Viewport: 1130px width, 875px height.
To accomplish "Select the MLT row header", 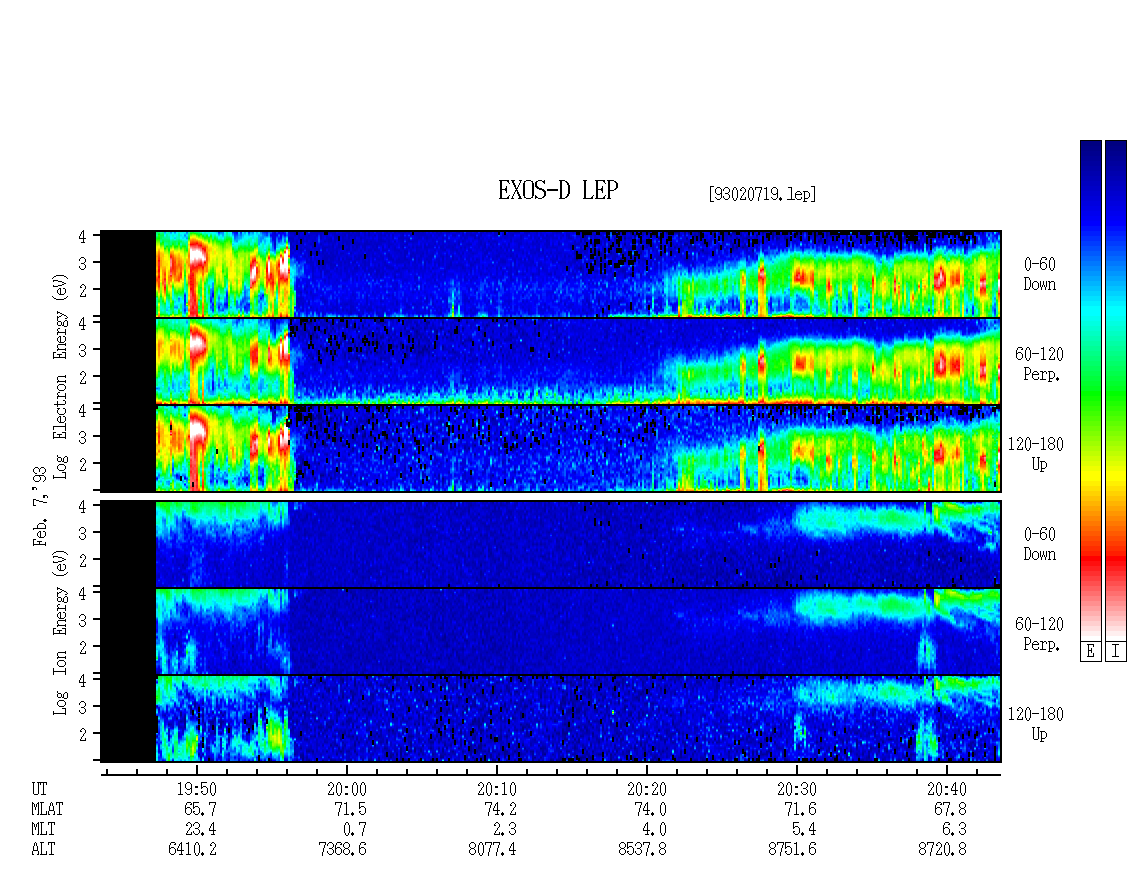I will pyautogui.click(x=43, y=830).
